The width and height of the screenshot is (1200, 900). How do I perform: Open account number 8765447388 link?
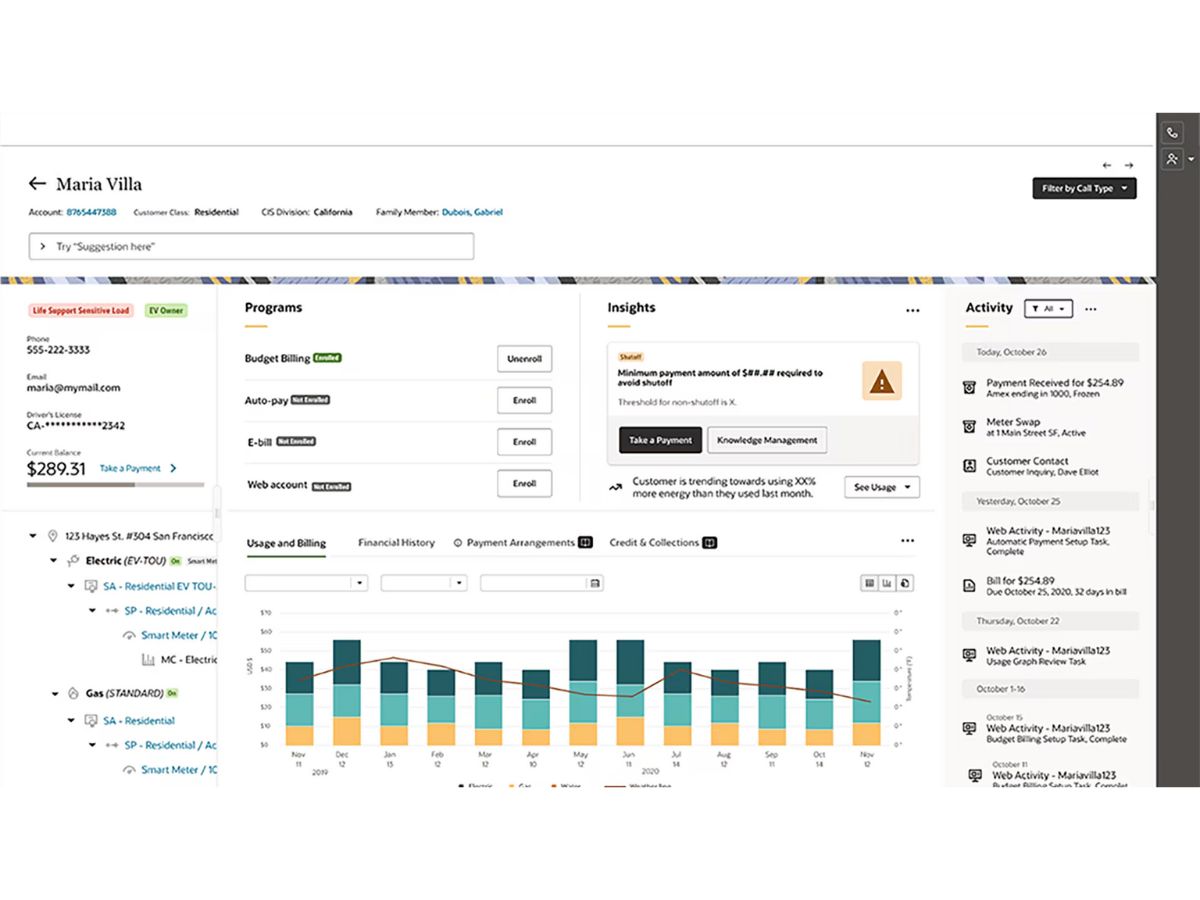tap(91, 212)
